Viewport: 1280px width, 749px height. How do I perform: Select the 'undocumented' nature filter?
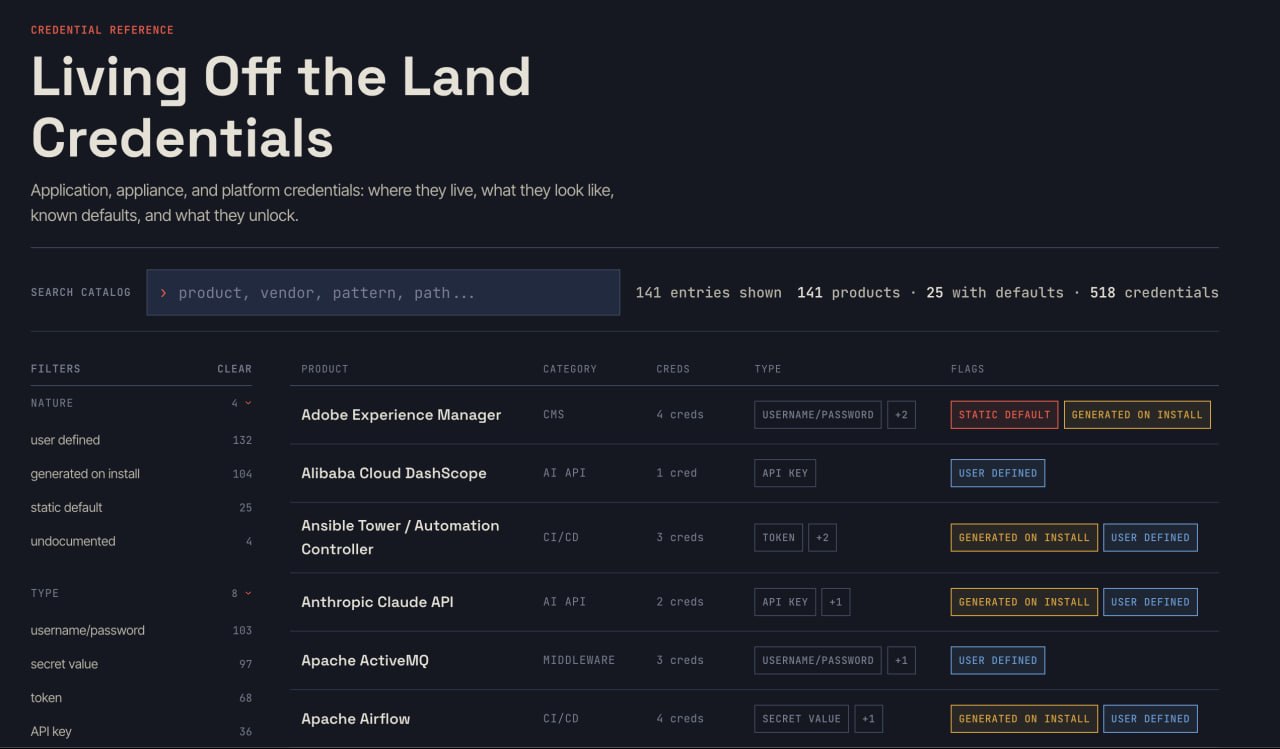(141, 541)
